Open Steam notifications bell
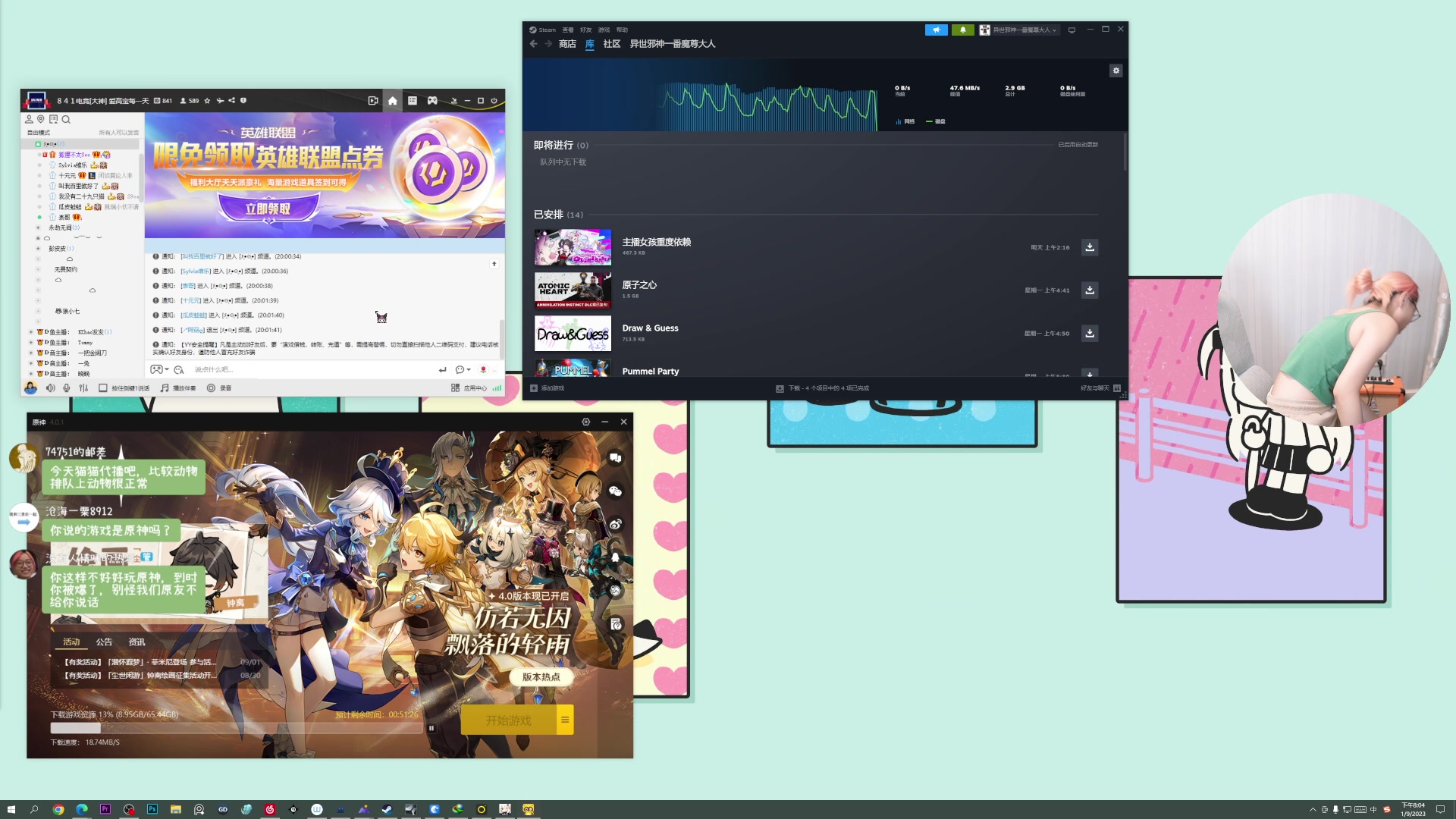1456x819 pixels. click(x=963, y=30)
